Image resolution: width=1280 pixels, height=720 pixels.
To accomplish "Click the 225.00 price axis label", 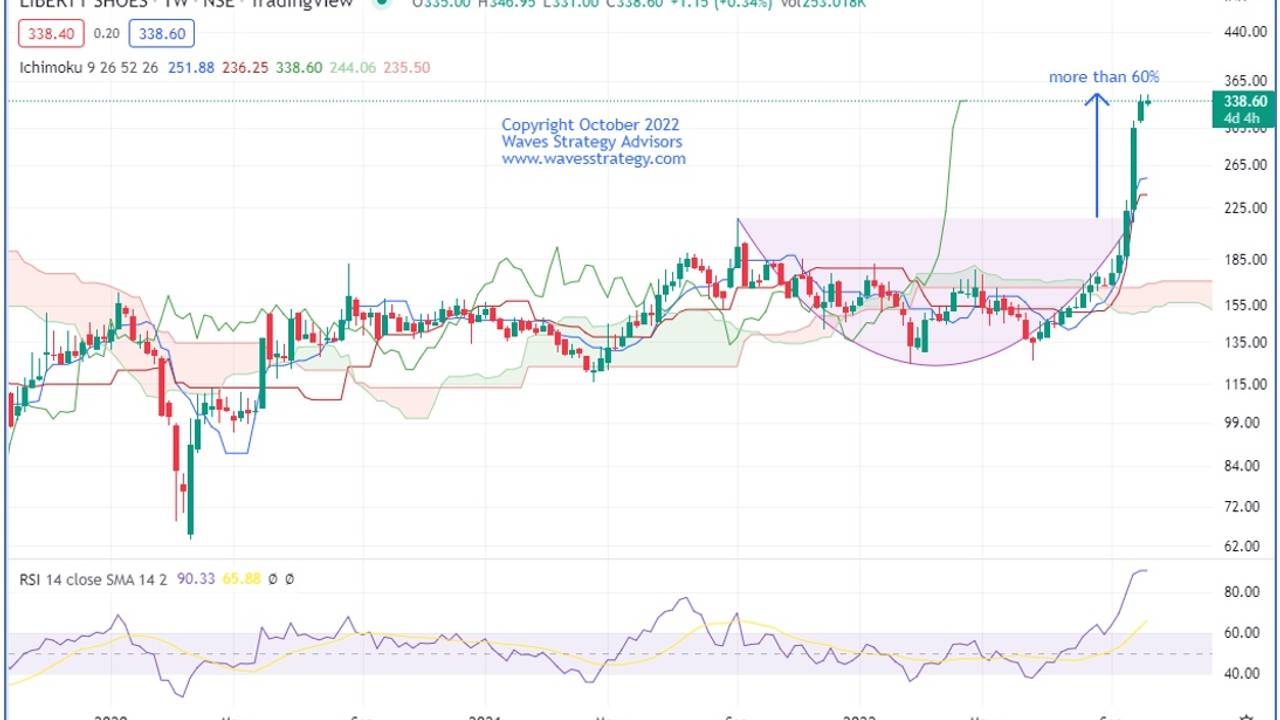I will click(1246, 208).
